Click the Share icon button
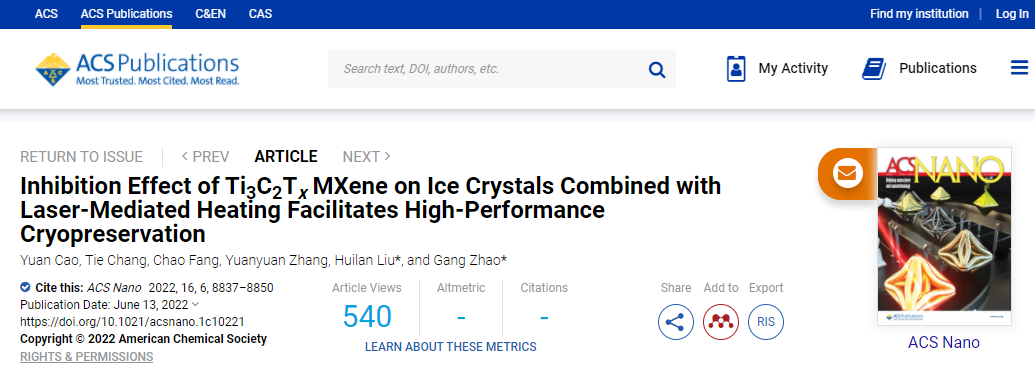 (675, 322)
